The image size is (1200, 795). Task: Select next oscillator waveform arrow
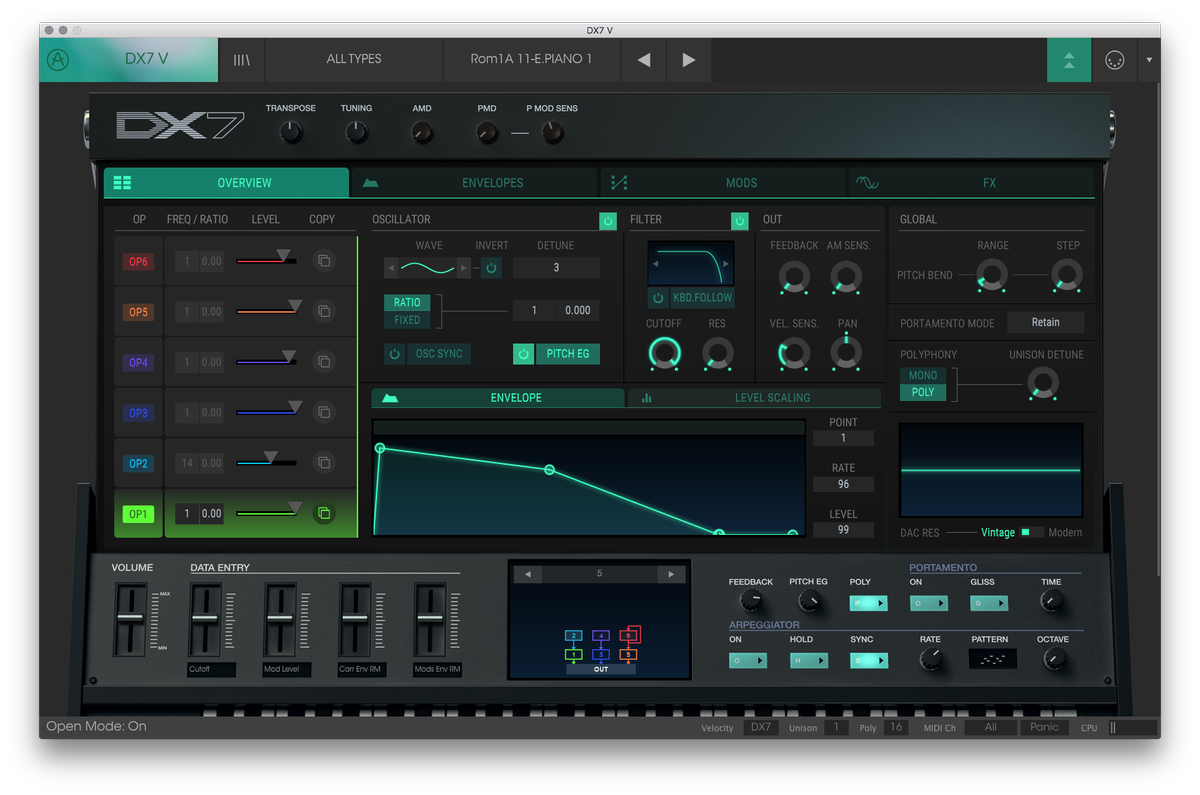pos(463,267)
